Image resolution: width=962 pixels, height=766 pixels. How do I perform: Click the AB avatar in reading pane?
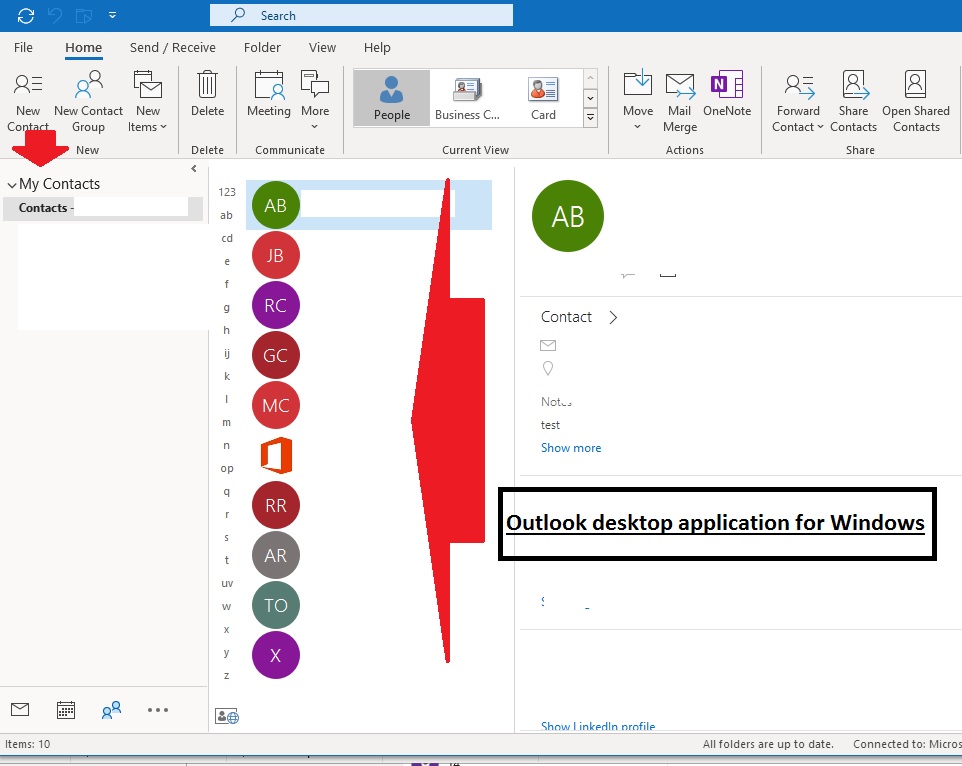568,216
